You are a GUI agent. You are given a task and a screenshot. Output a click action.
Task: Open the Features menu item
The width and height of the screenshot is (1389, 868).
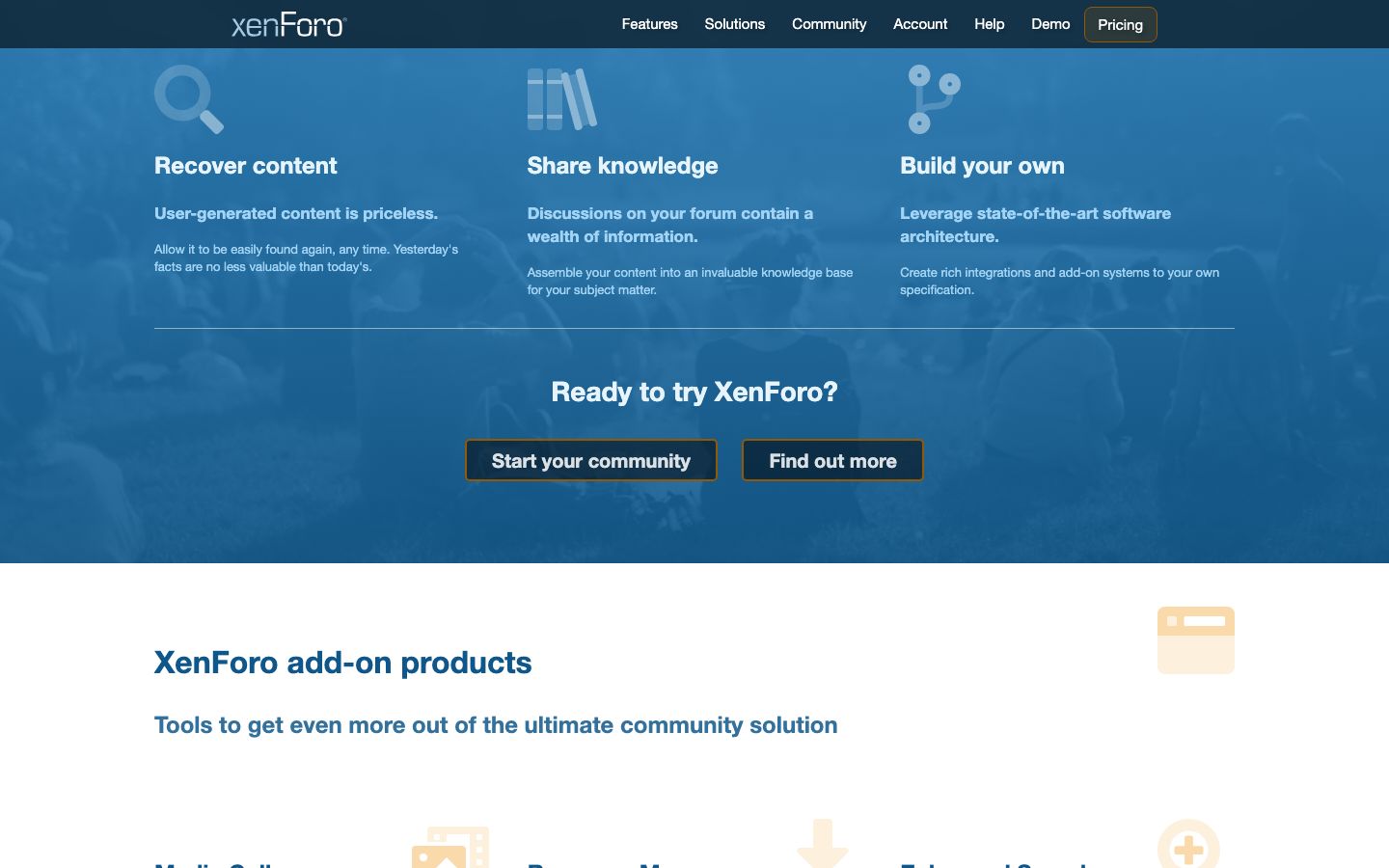[x=649, y=24]
